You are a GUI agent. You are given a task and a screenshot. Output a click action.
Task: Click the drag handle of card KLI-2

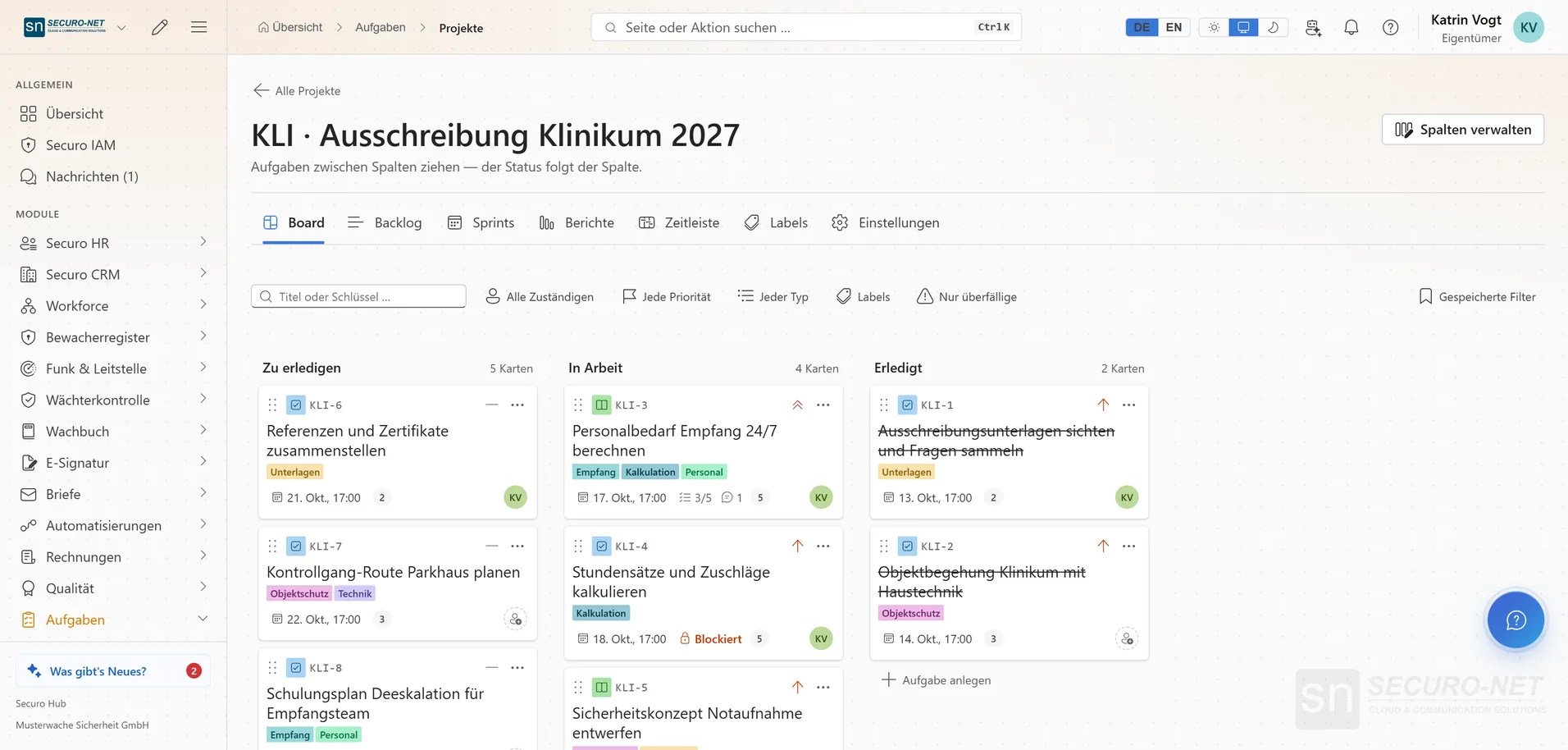pos(884,546)
